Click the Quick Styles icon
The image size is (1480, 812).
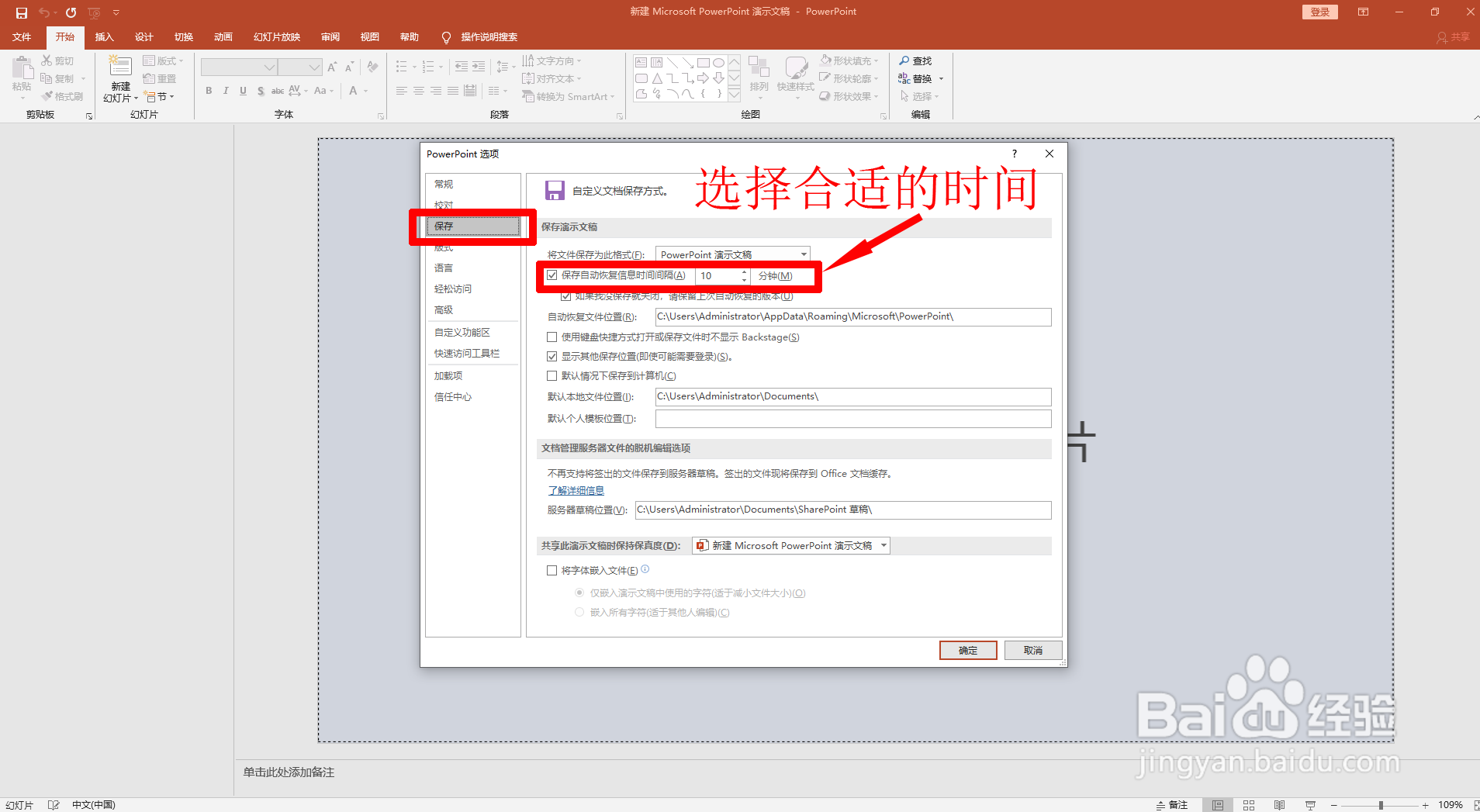coord(796,67)
